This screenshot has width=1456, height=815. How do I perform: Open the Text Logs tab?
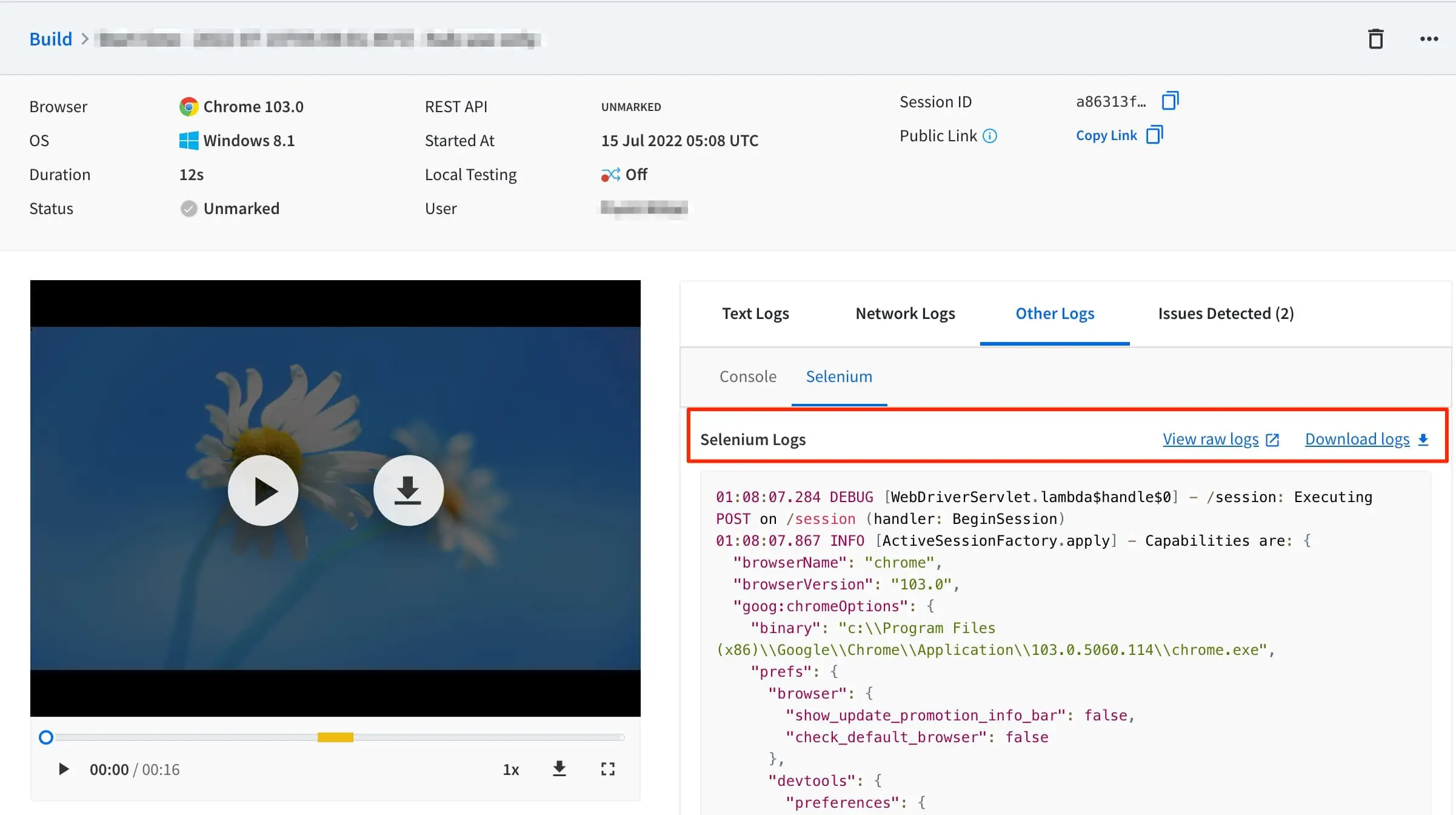tap(755, 313)
